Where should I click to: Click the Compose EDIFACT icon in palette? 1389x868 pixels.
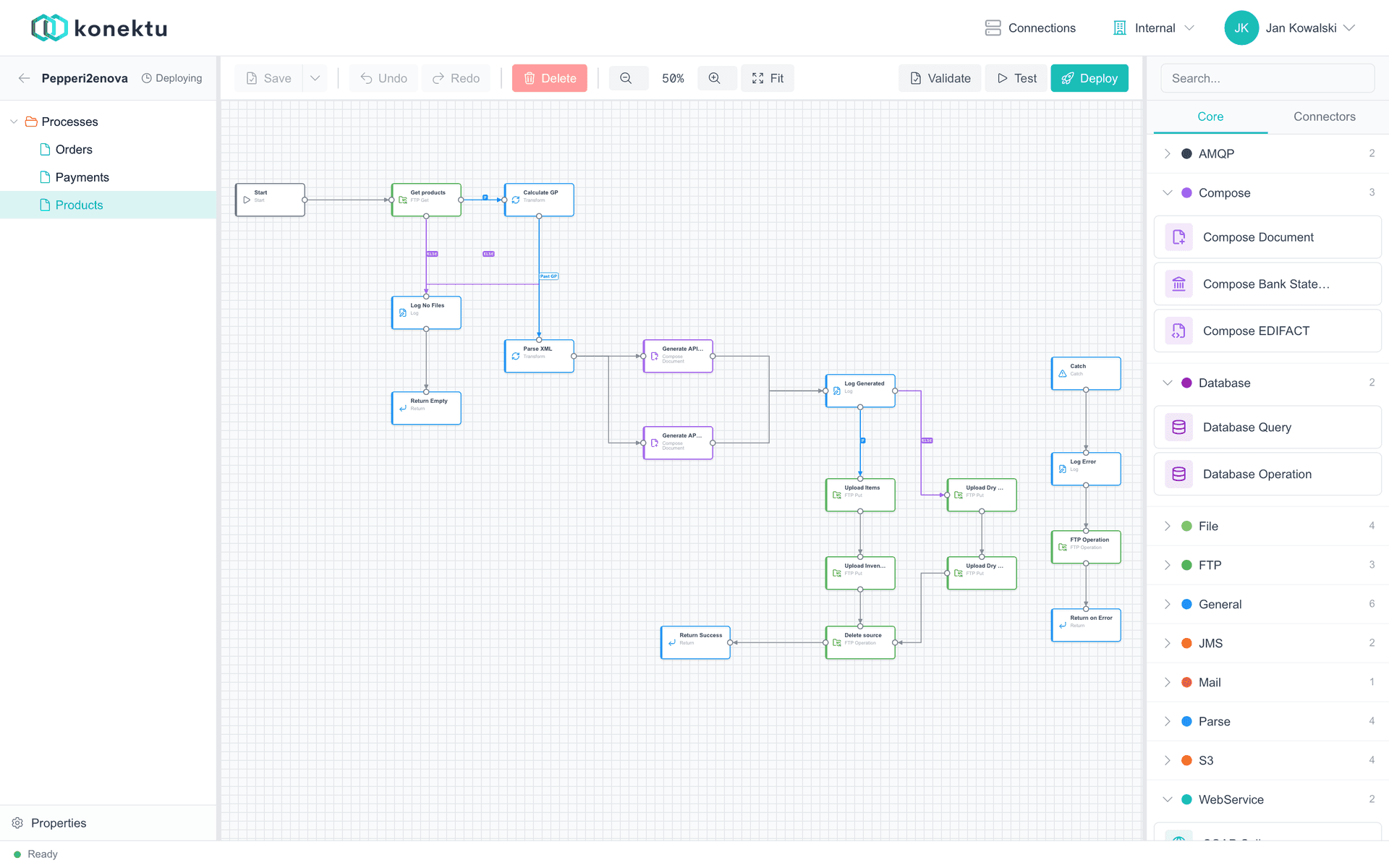click(1178, 331)
